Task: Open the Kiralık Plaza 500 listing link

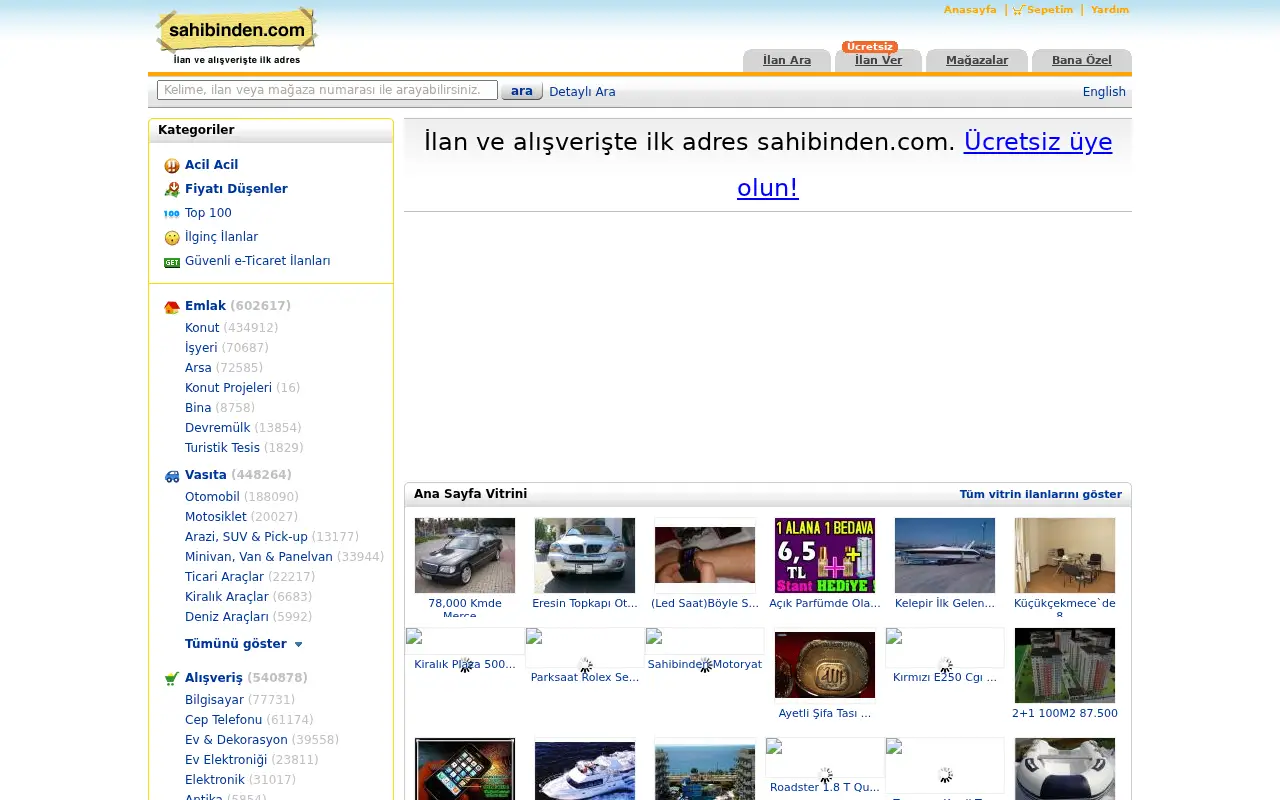Action: pyautogui.click(x=465, y=664)
